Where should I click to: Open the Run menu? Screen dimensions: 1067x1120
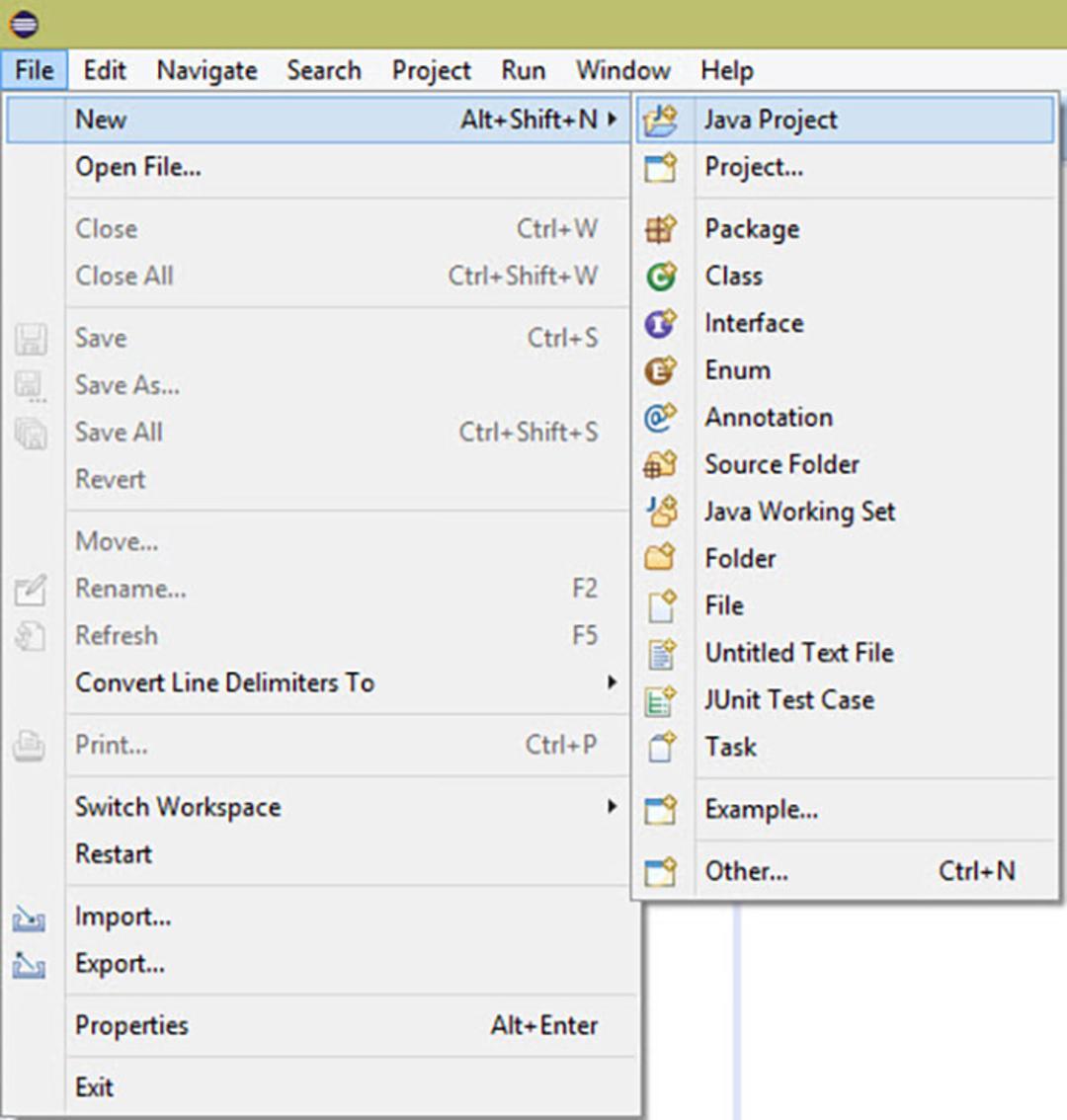[524, 70]
